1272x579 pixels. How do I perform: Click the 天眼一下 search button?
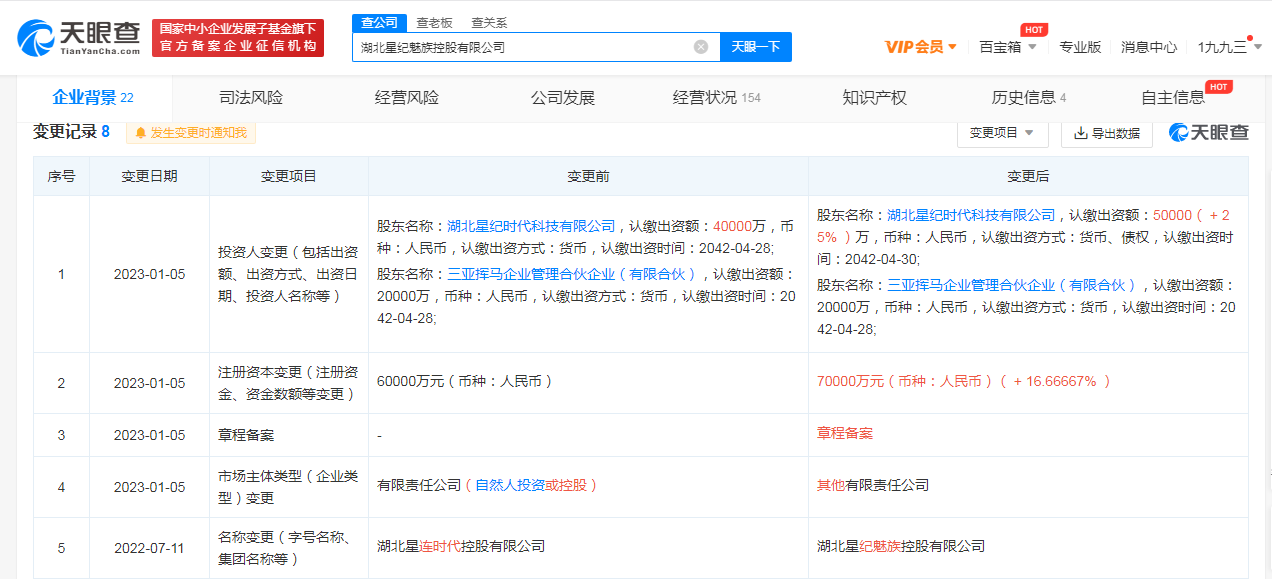tap(756, 47)
